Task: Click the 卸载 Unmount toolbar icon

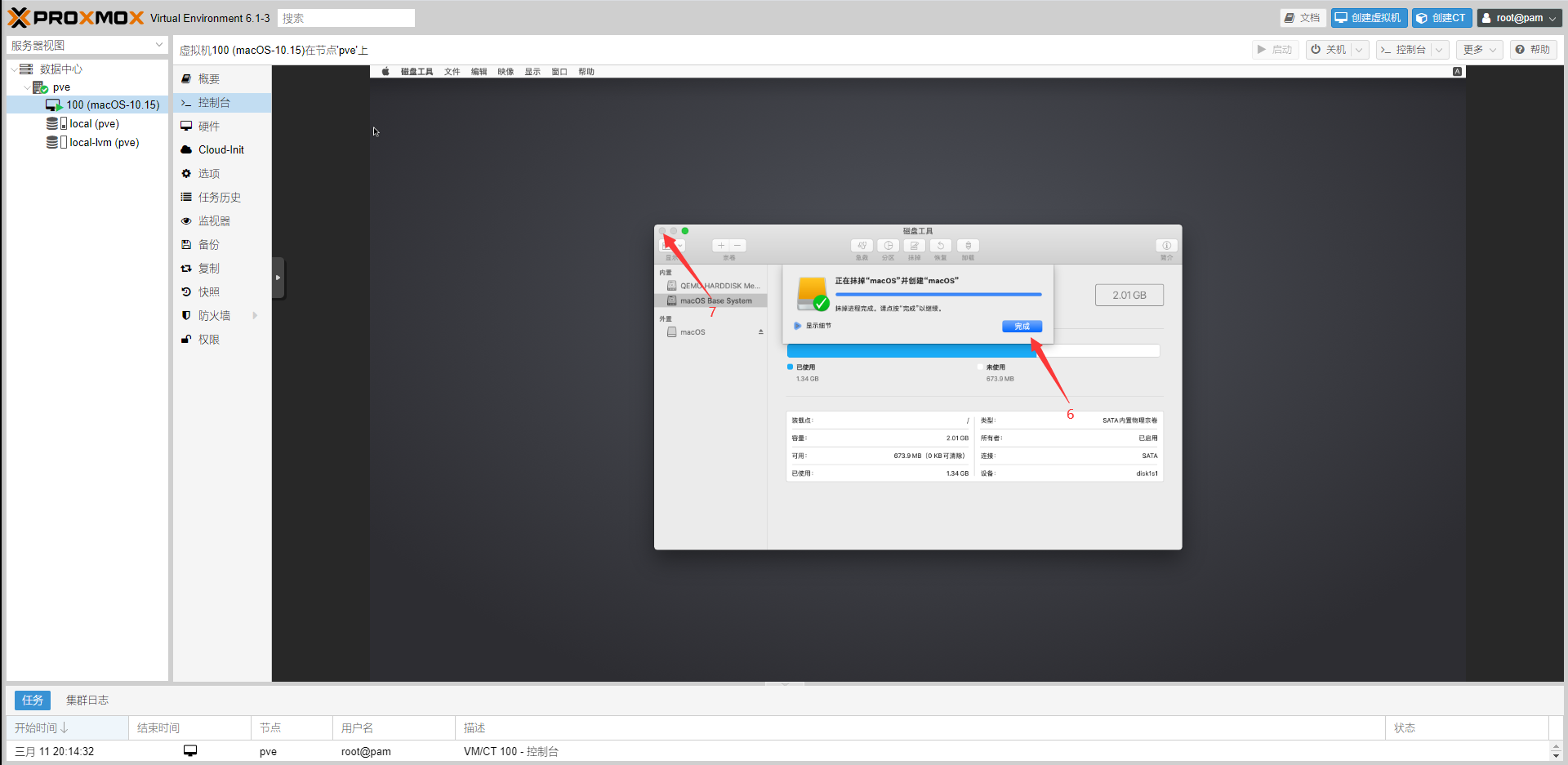Action: pos(968,246)
